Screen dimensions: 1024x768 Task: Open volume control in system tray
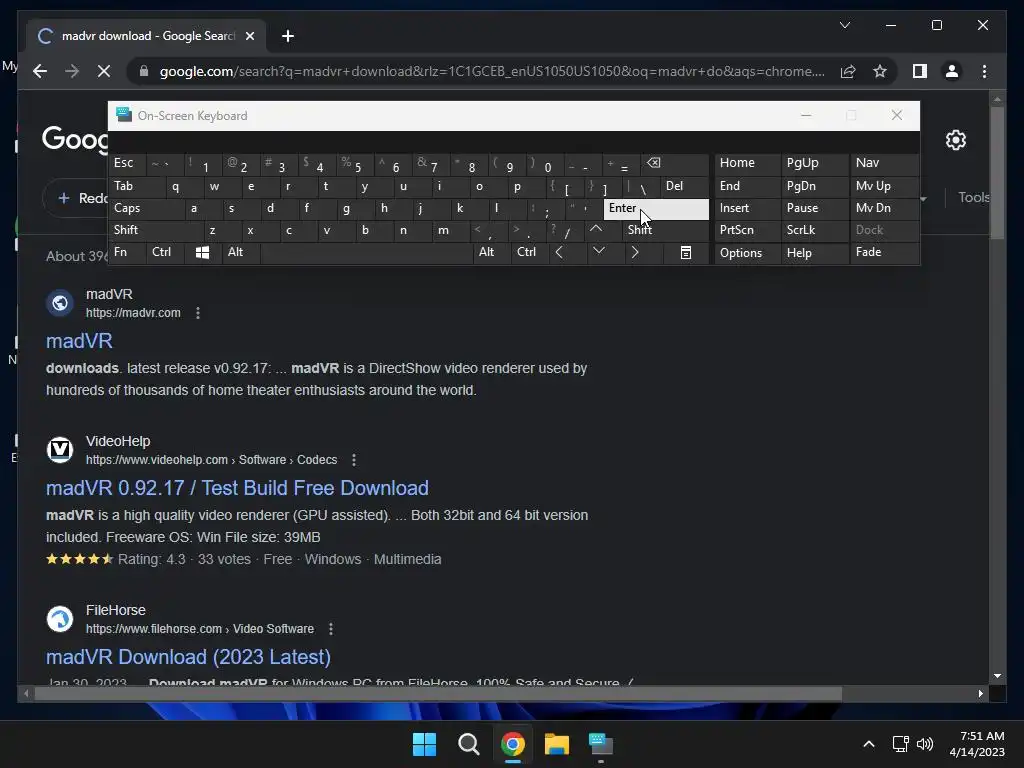pyautogui.click(x=925, y=744)
